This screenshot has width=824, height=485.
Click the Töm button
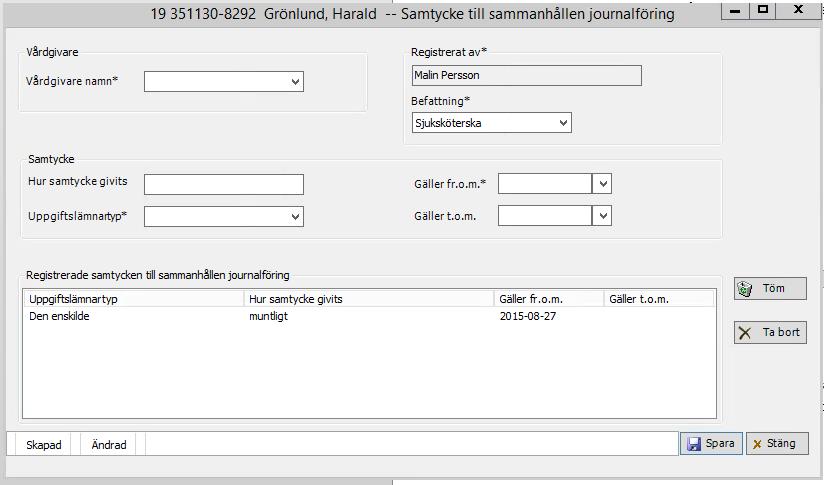pos(770,288)
